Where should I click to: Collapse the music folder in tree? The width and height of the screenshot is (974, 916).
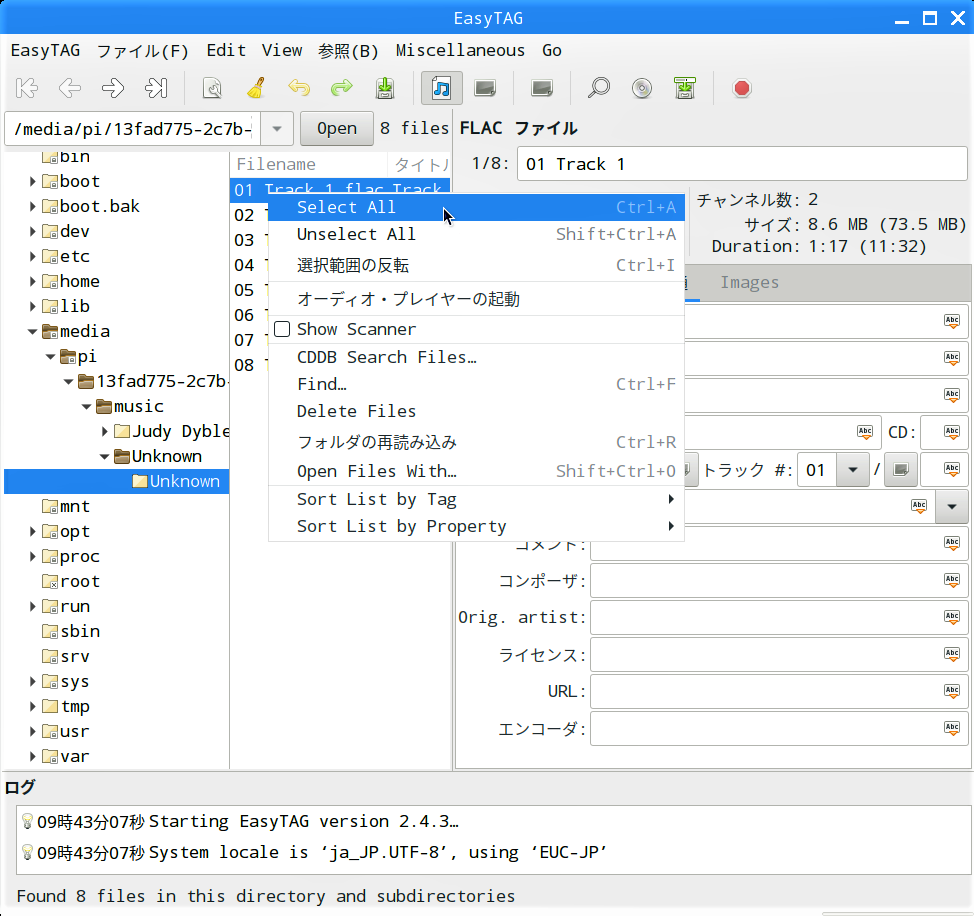pos(86,407)
